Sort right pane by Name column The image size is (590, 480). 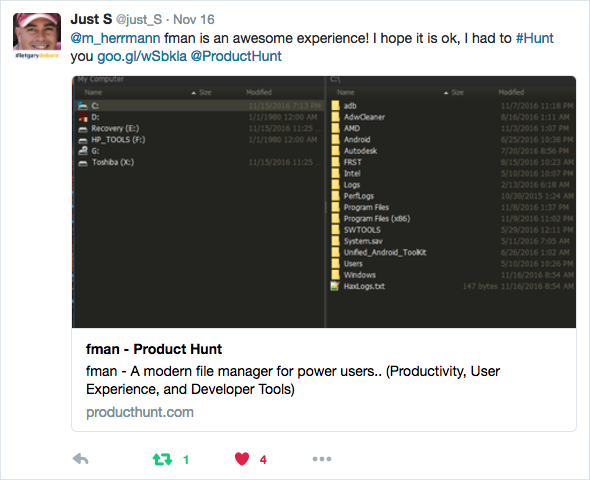point(346,93)
